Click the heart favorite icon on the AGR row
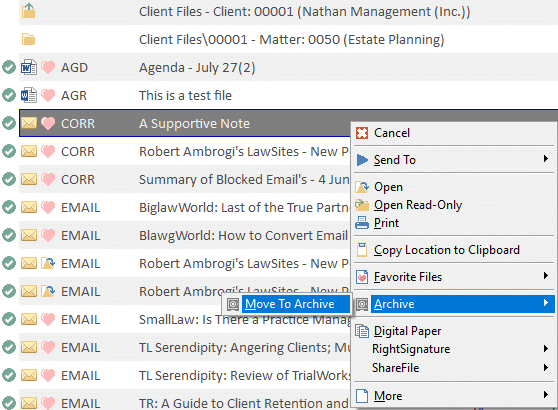 [x=48, y=95]
